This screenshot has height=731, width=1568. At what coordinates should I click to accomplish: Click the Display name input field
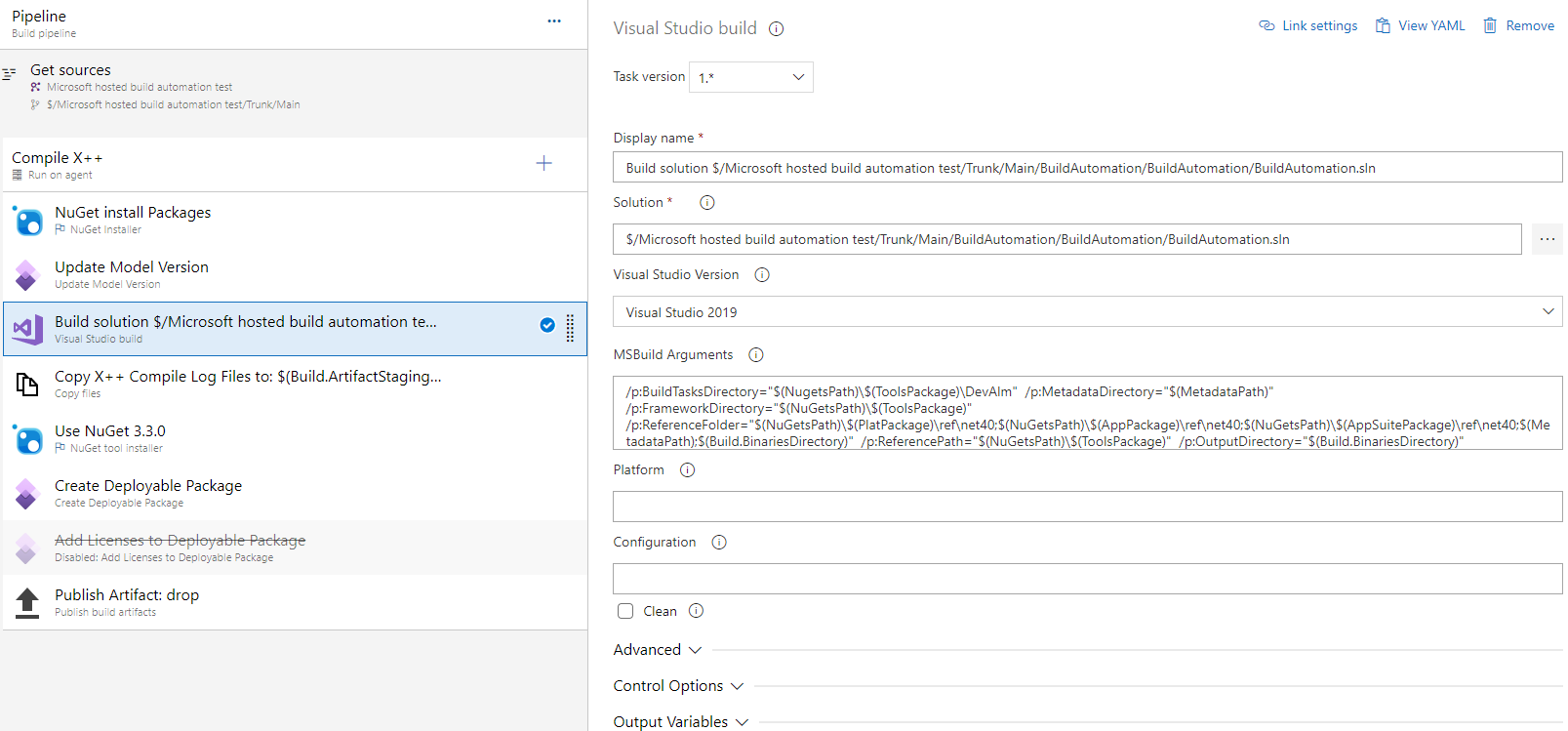pos(1088,167)
